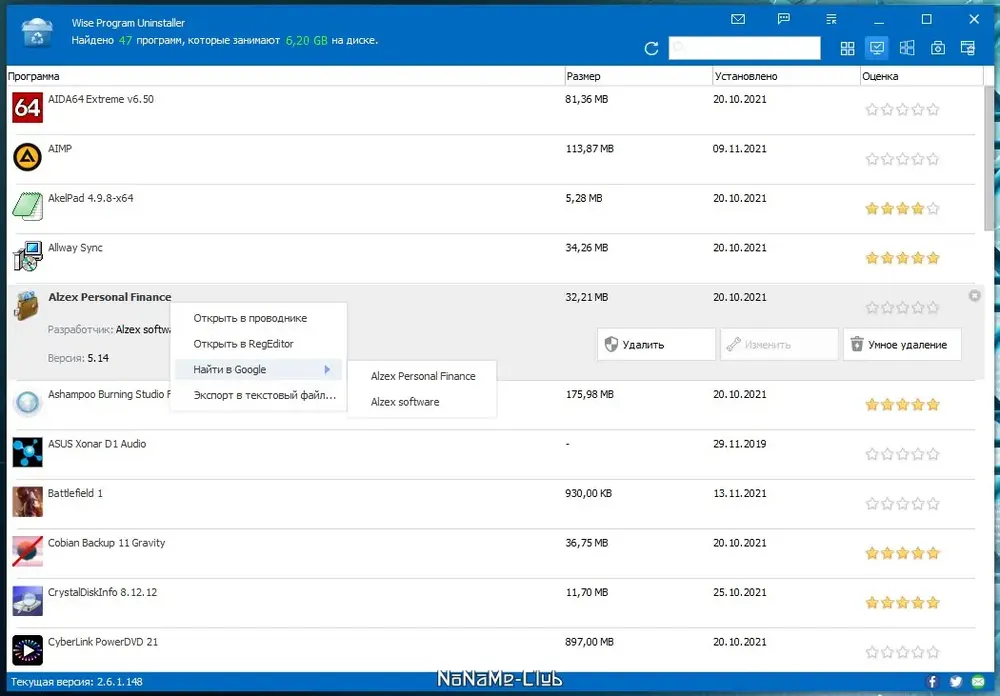Click inside the program search field
The height and width of the screenshot is (696, 1000).
click(x=744, y=48)
